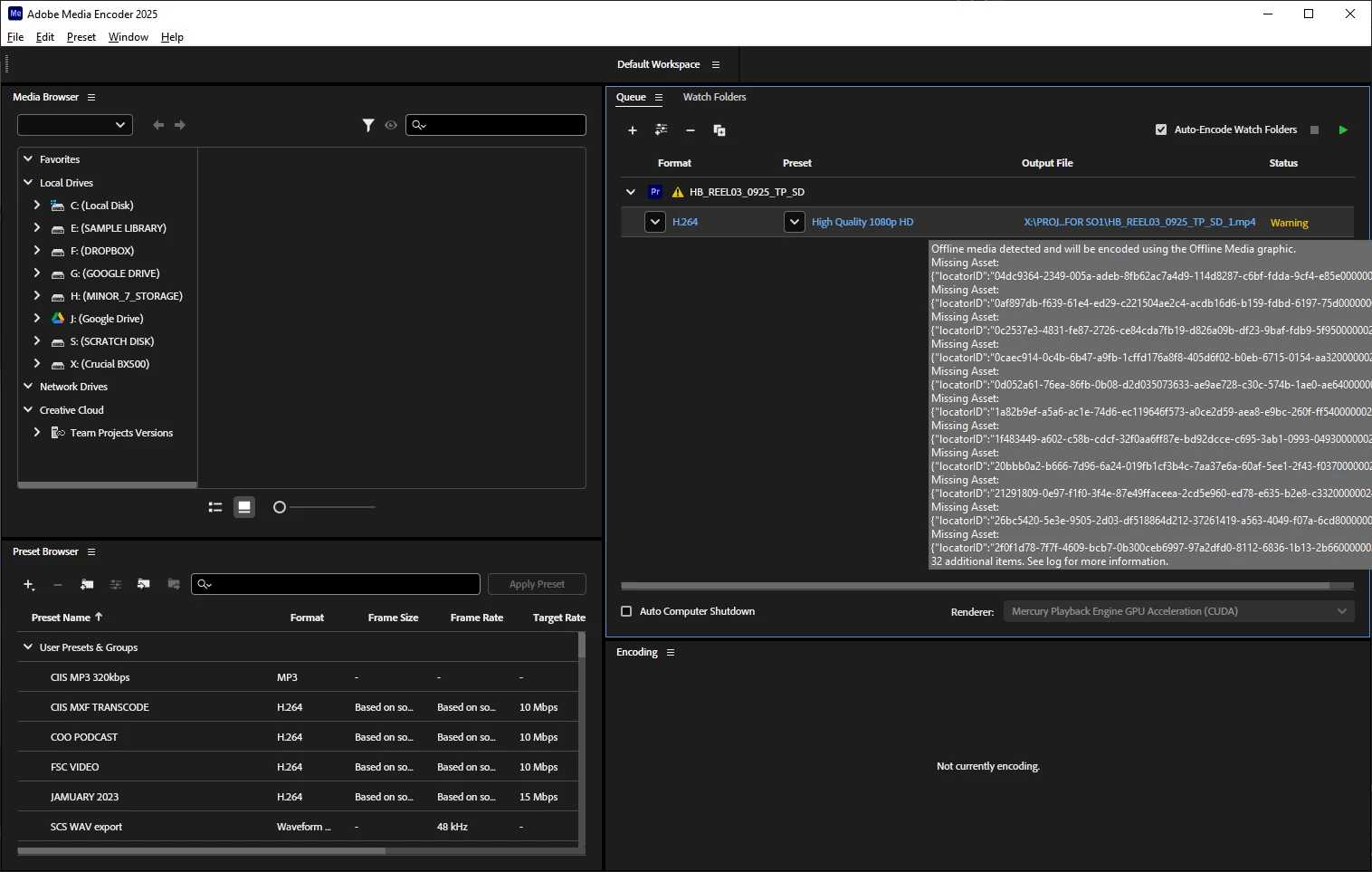
Task: Click the Apply Preset button
Action: (537, 584)
